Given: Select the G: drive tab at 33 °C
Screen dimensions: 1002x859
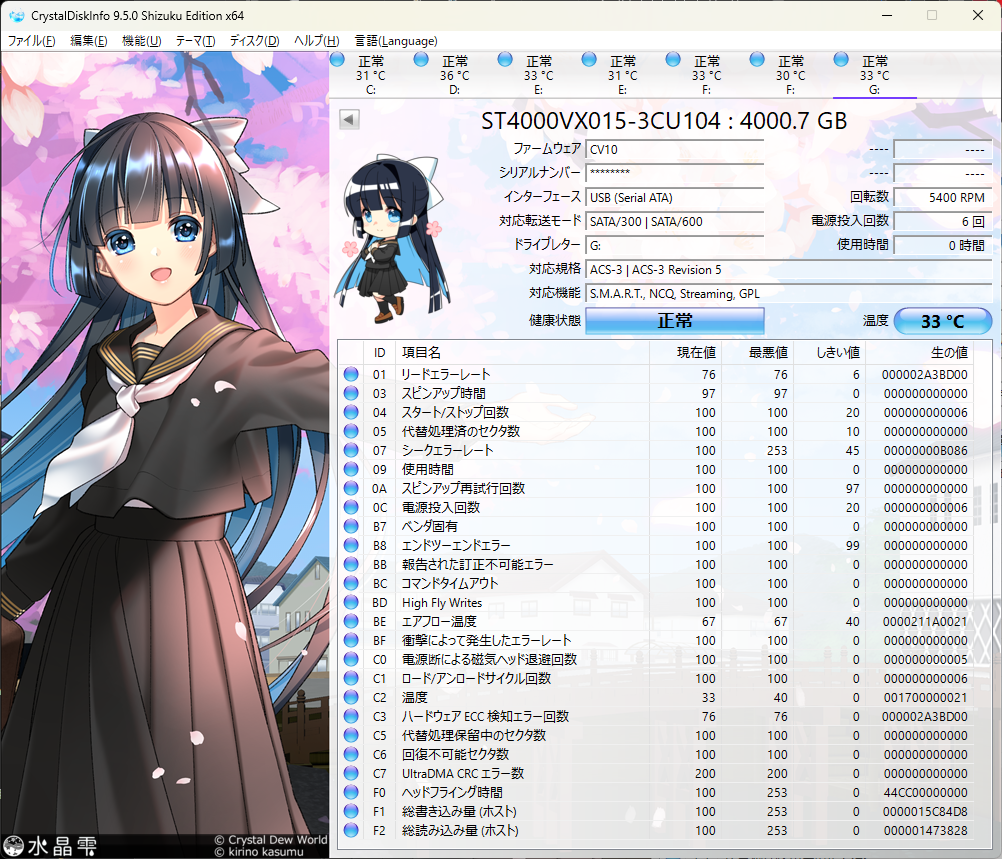Looking at the screenshot, I should [x=874, y=75].
